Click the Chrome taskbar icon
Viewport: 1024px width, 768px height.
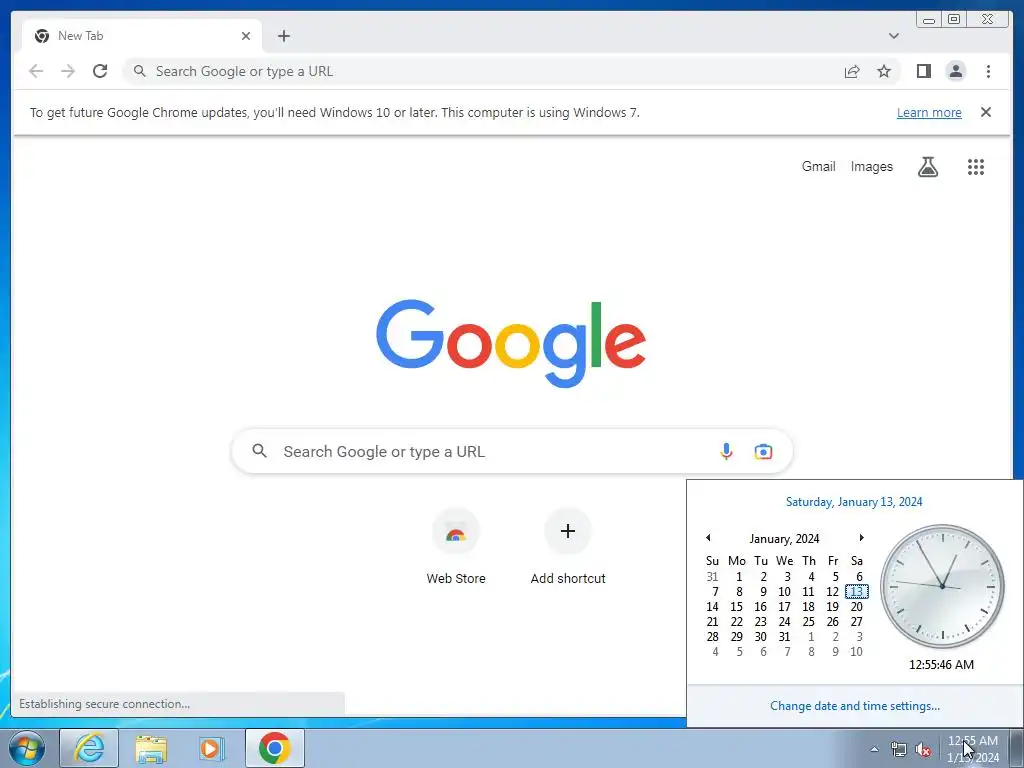[275, 748]
